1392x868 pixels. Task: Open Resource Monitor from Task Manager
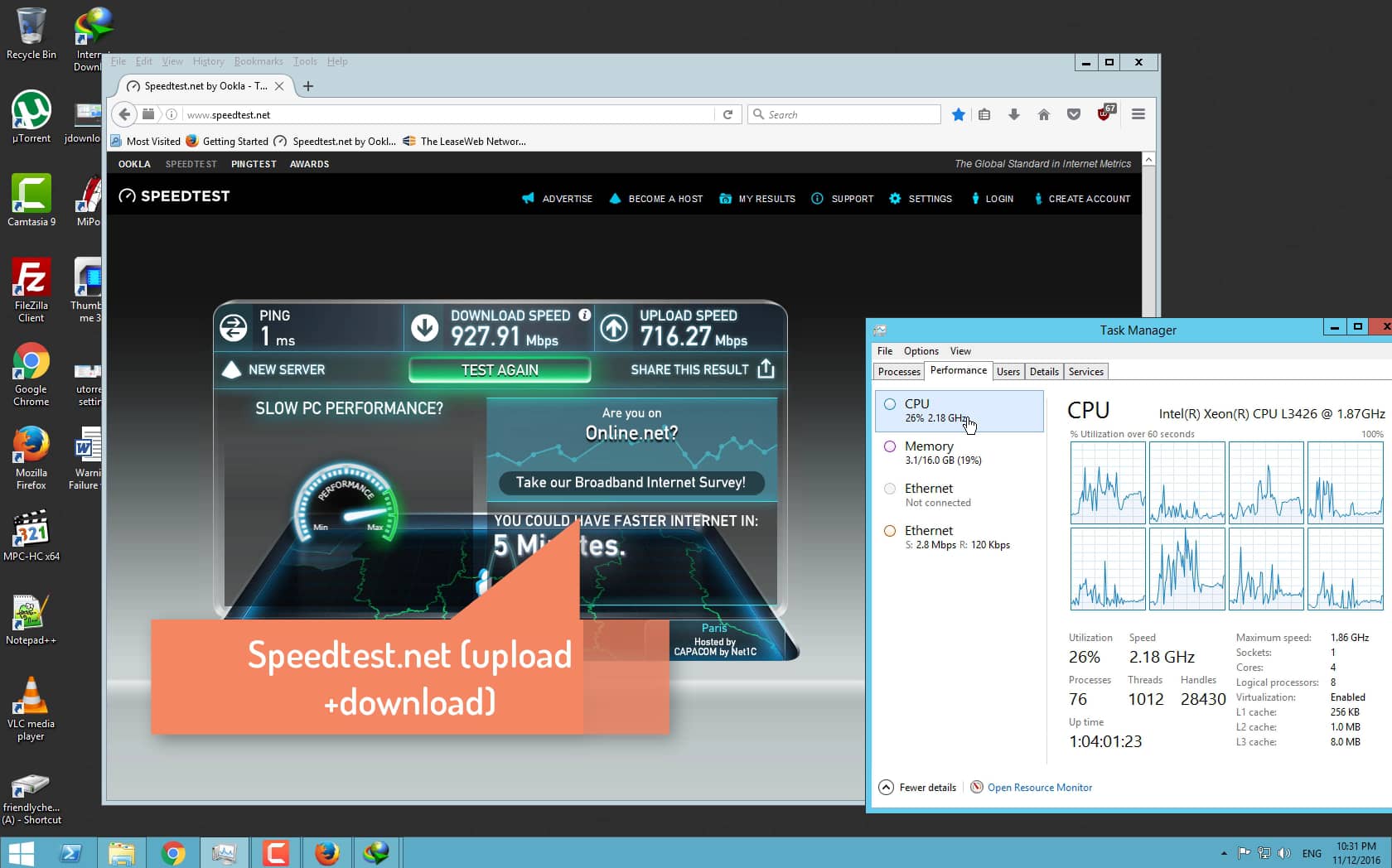tap(1039, 787)
